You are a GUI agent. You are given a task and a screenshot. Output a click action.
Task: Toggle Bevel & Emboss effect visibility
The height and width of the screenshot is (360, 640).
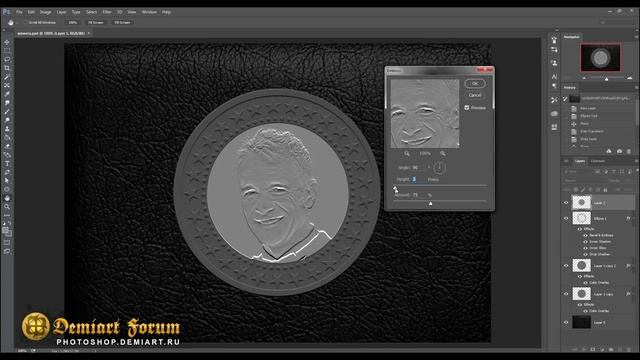[585, 235]
